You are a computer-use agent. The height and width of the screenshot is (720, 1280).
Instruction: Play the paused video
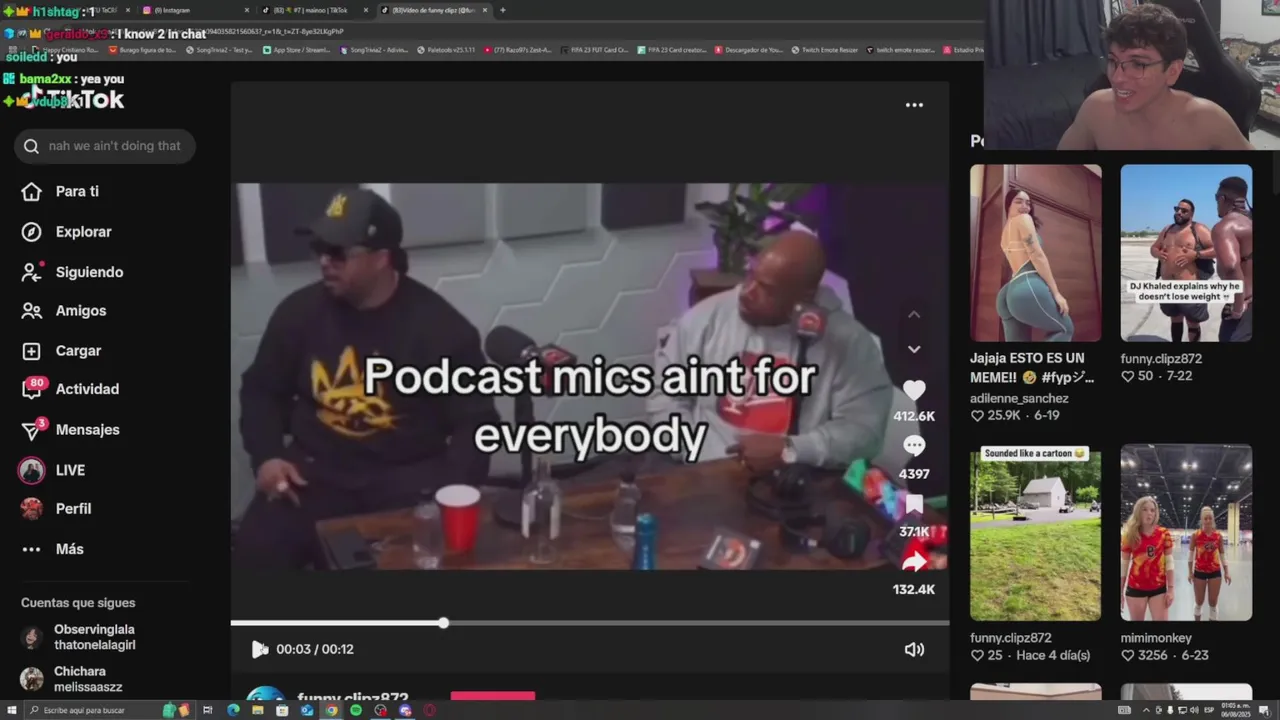260,649
